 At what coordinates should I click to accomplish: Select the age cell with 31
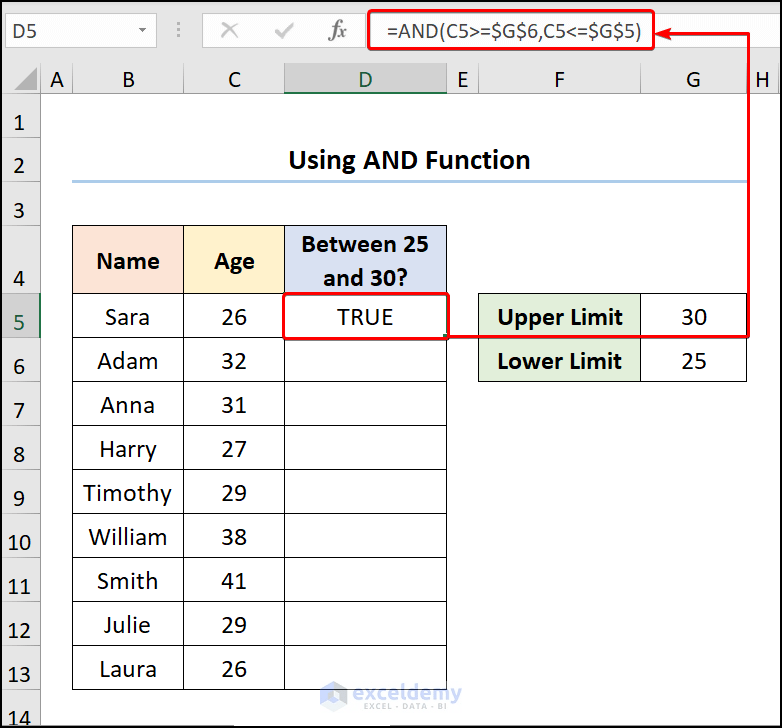[234, 403]
